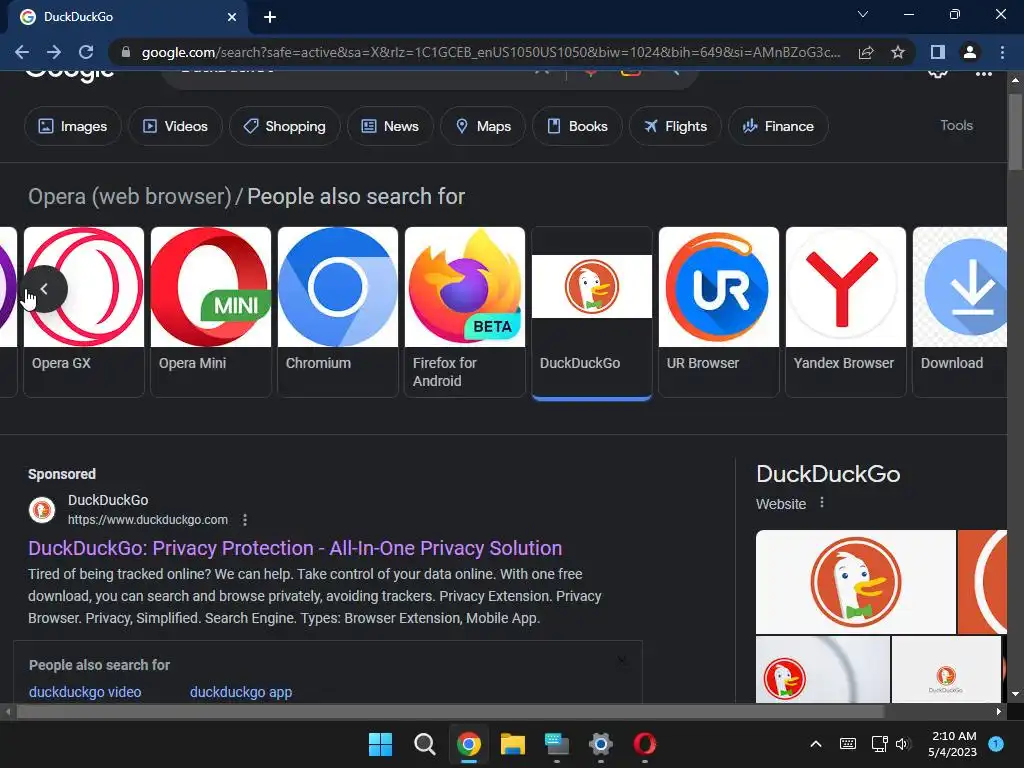The height and width of the screenshot is (768, 1024).
Task: Switch to News results
Action: tap(390, 126)
